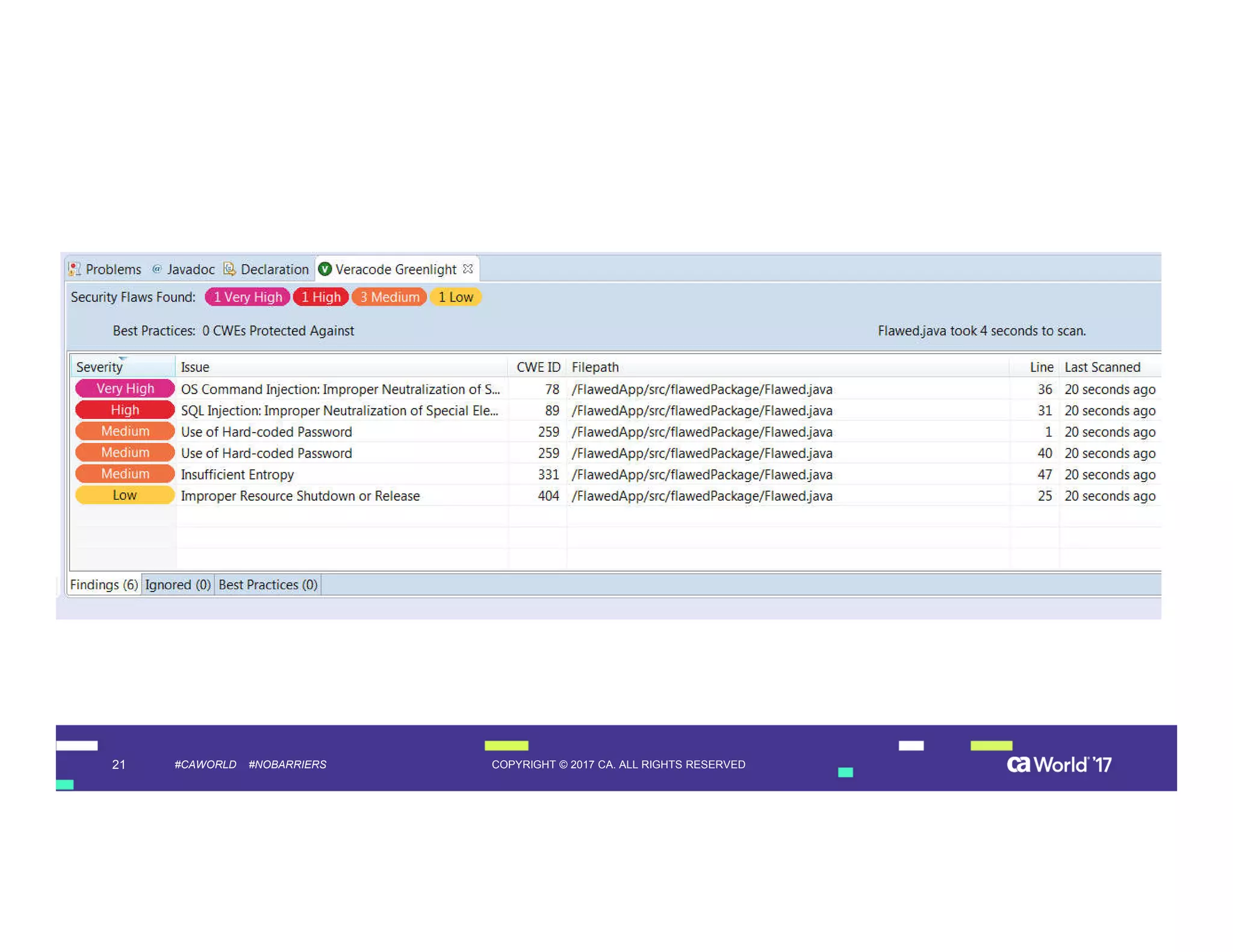Open the Ignored (0) tab
Screen dimensions: 1233x952
[x=178, y=584]
